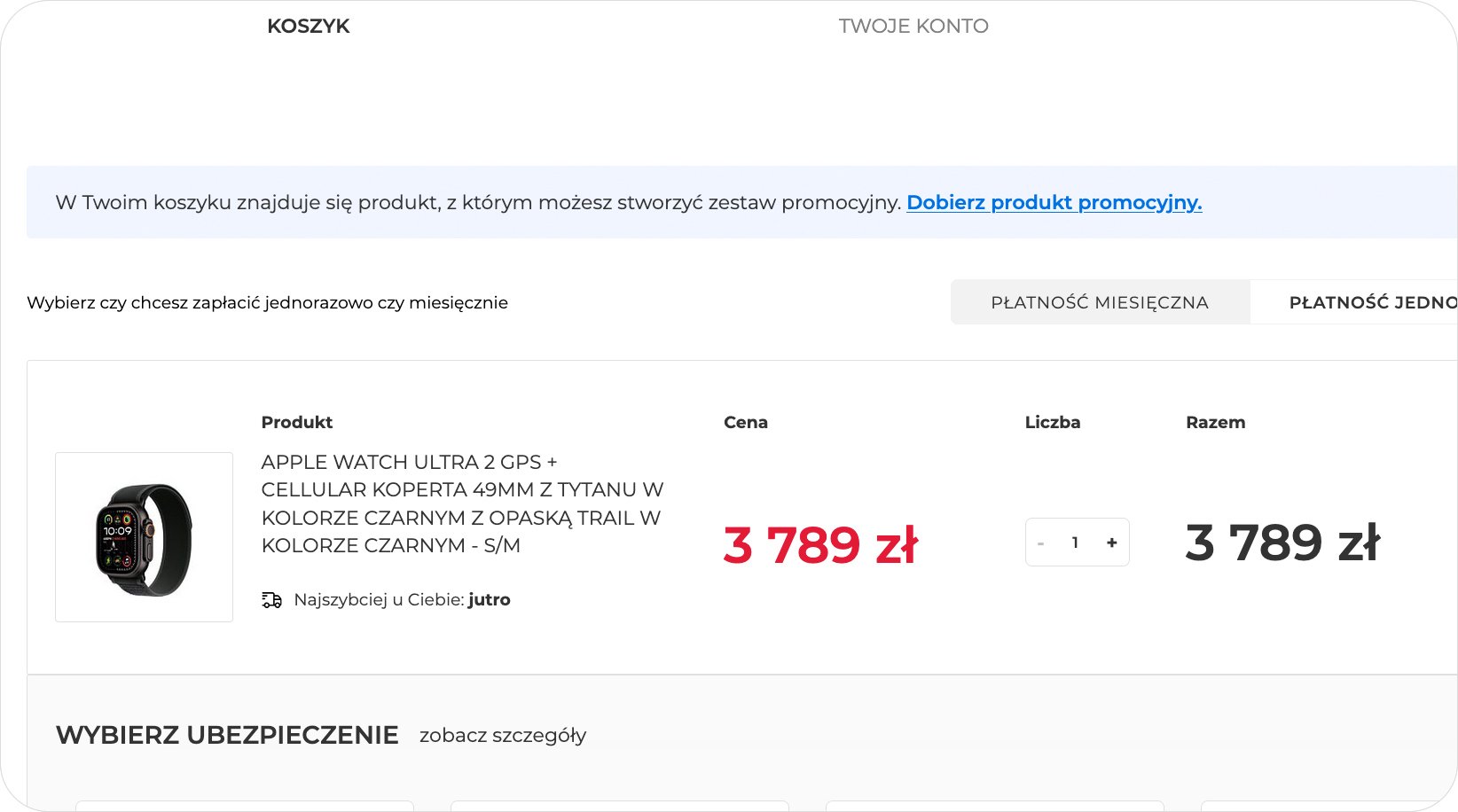Click the Cena column header
1458x812 pixels.
(745, 423)
